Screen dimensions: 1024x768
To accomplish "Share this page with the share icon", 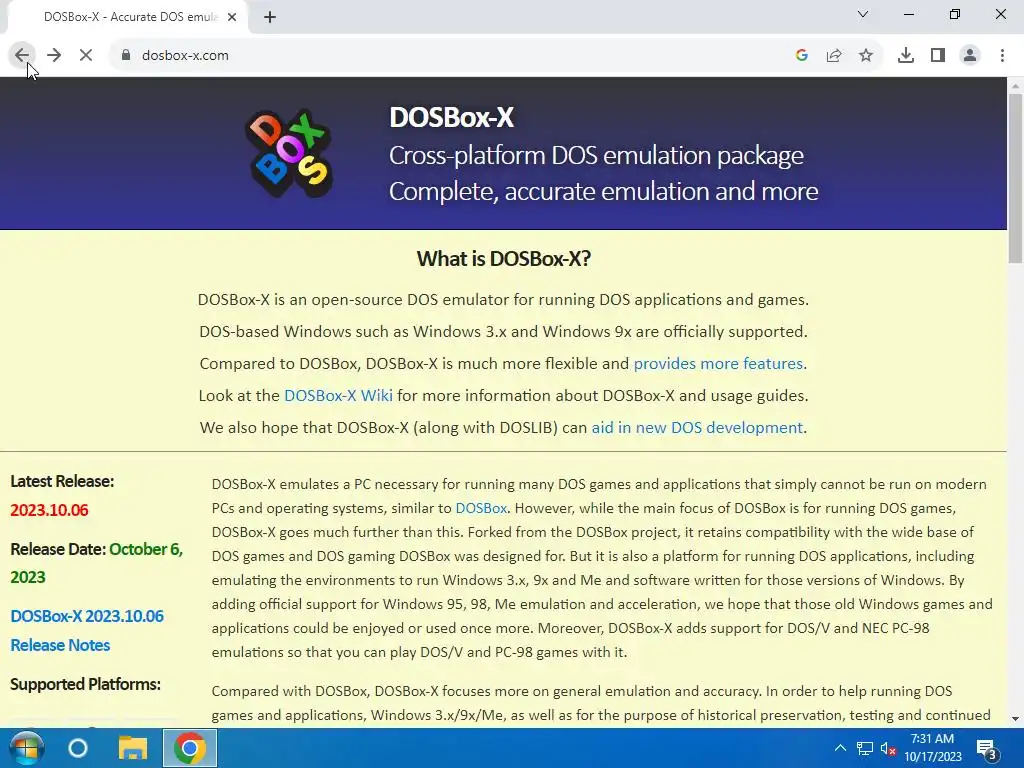I will (x=834, y=56).
